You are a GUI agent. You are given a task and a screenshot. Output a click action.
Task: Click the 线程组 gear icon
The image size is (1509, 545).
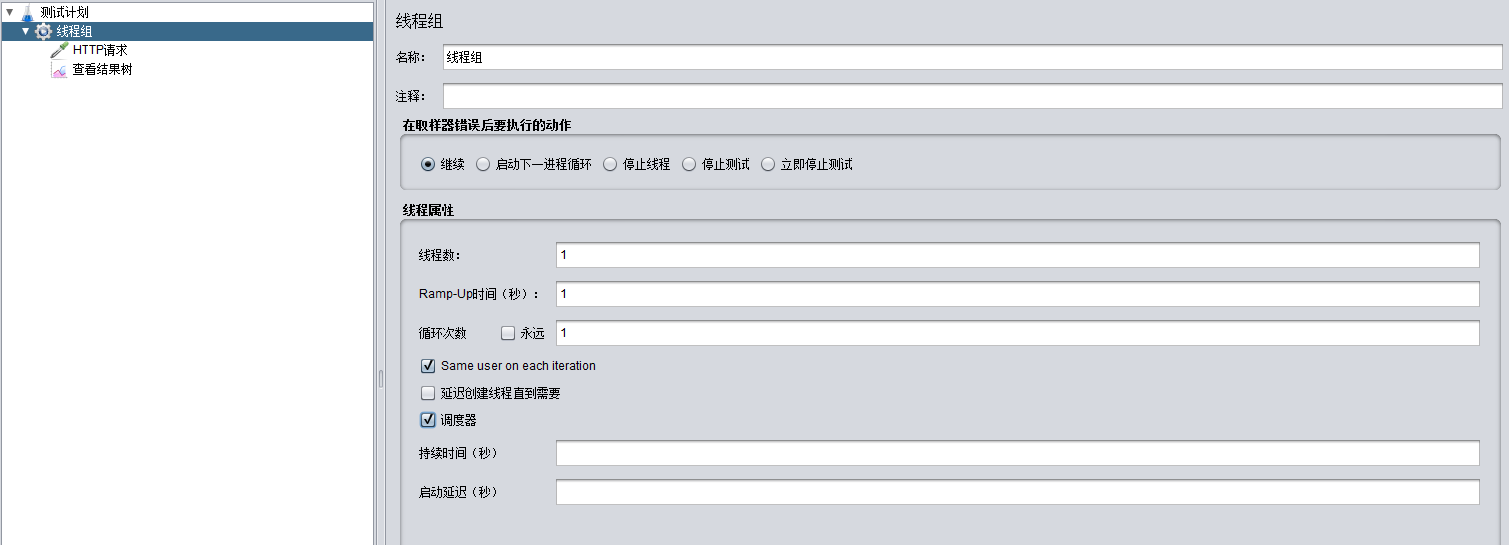[43, 32]
